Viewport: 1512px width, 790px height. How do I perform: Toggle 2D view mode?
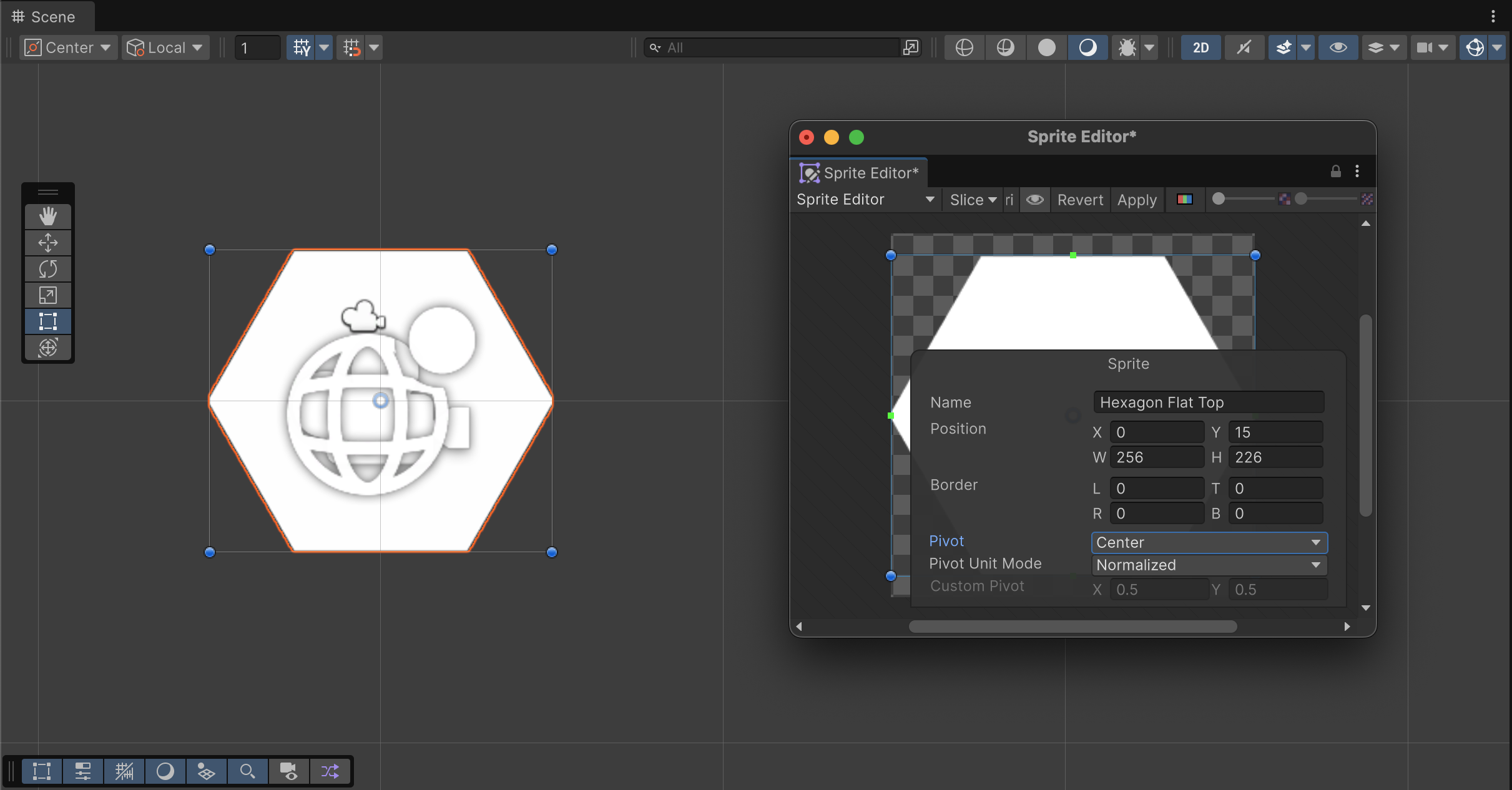click(x=1200, y=47)
